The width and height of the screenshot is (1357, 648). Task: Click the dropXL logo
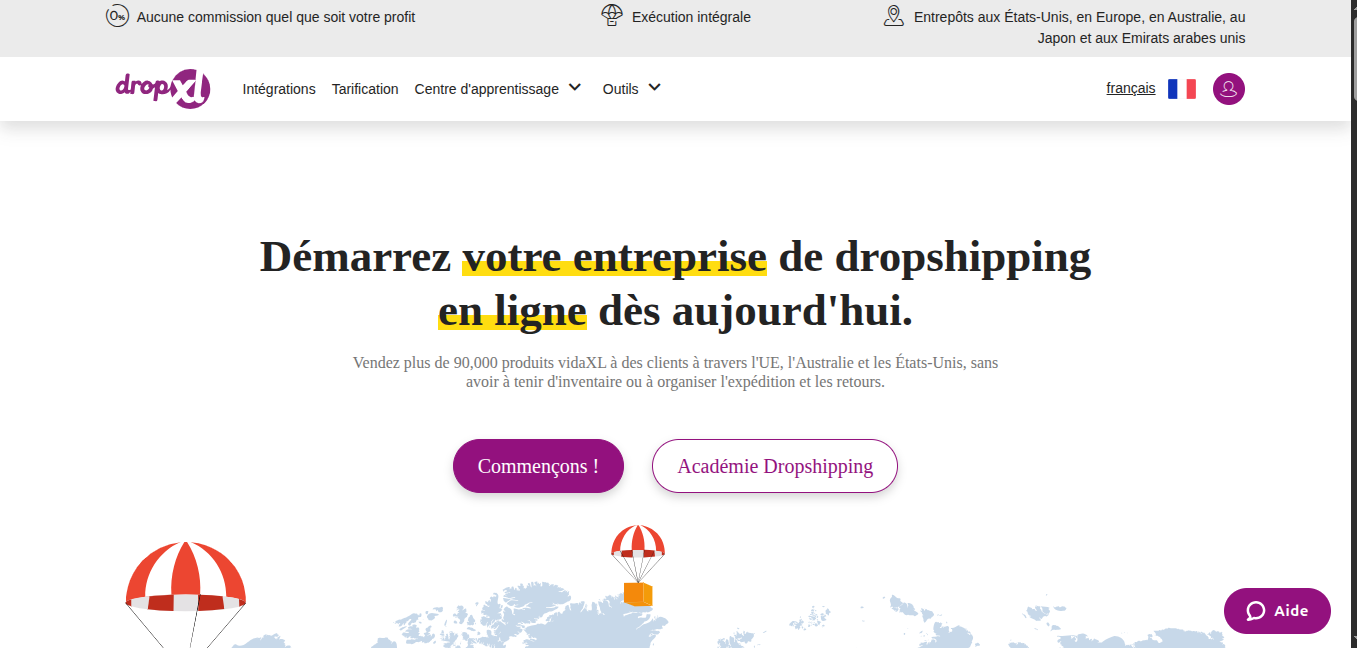(162, 89)
